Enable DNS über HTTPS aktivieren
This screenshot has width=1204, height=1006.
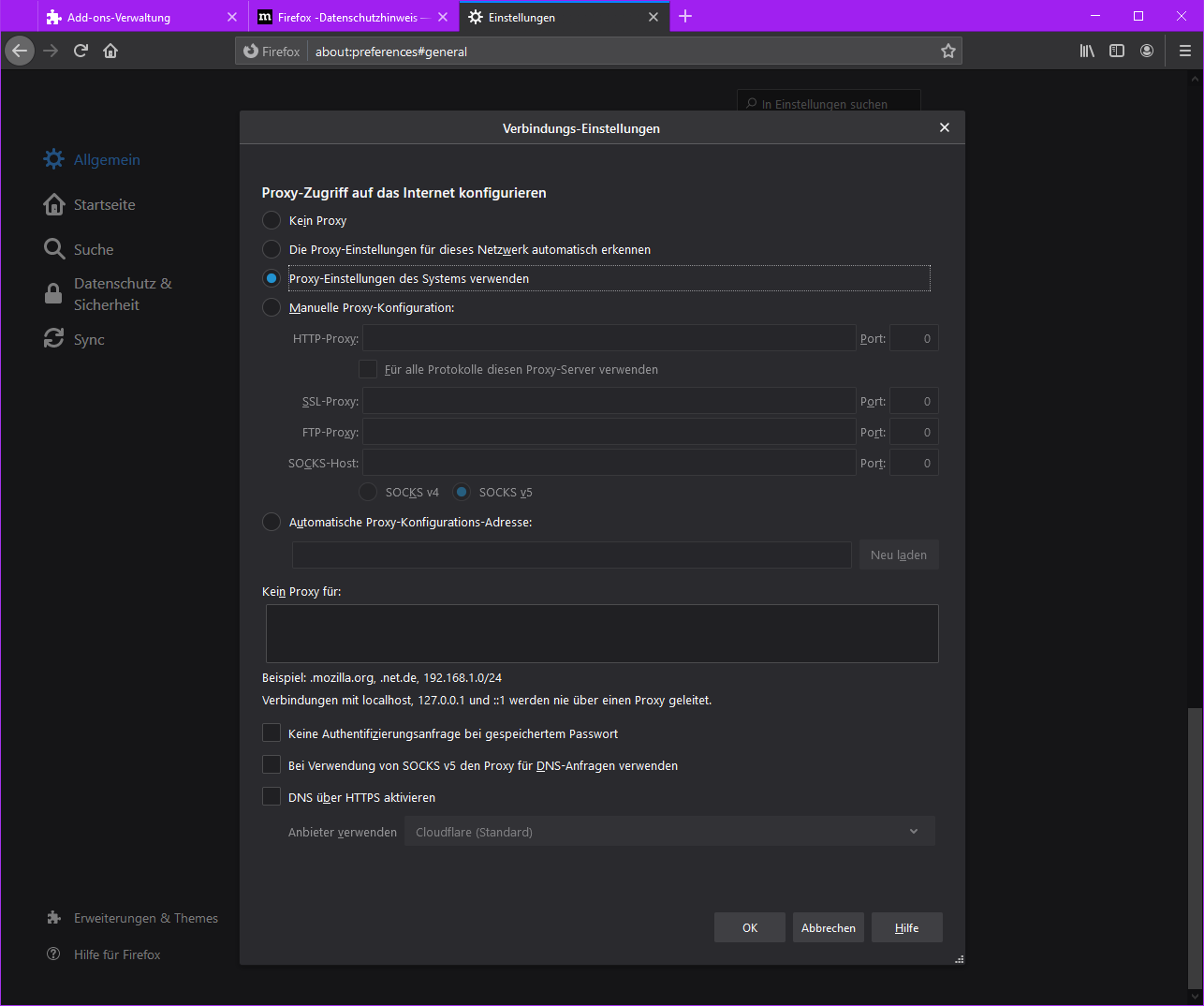(272, 796)
